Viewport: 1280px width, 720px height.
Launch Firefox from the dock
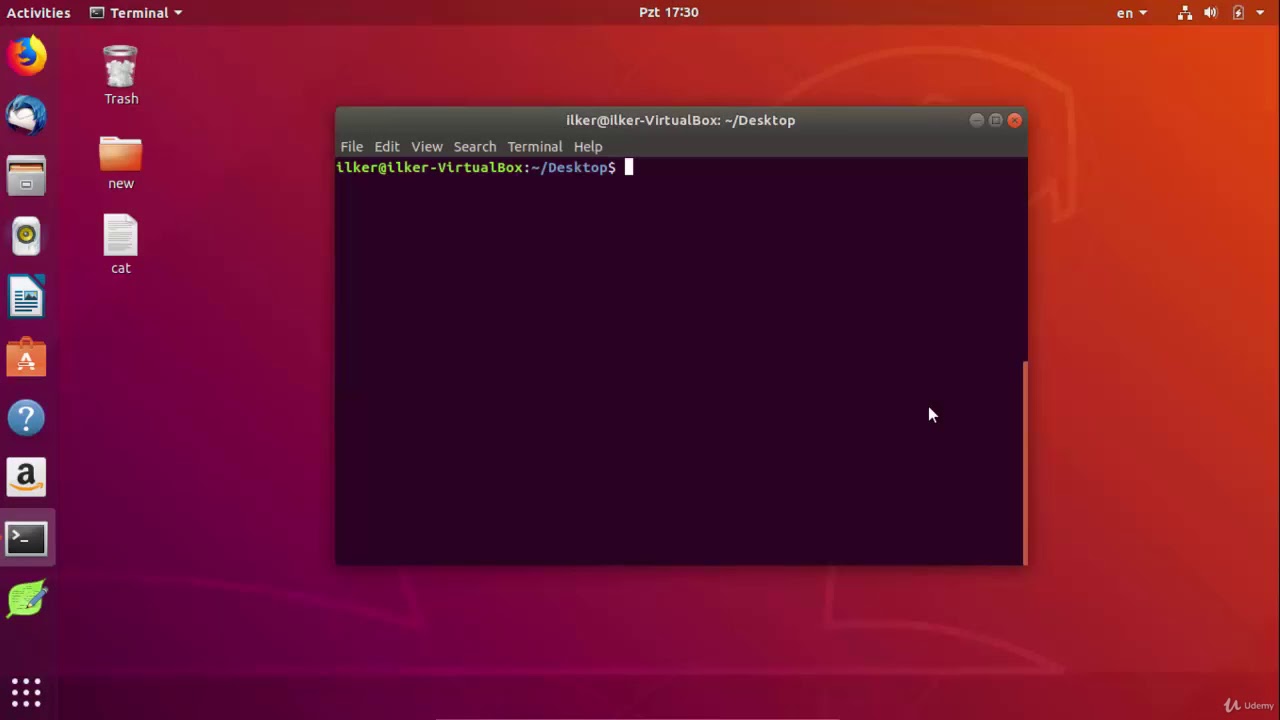pyautogui.click(x=27, y=55)
